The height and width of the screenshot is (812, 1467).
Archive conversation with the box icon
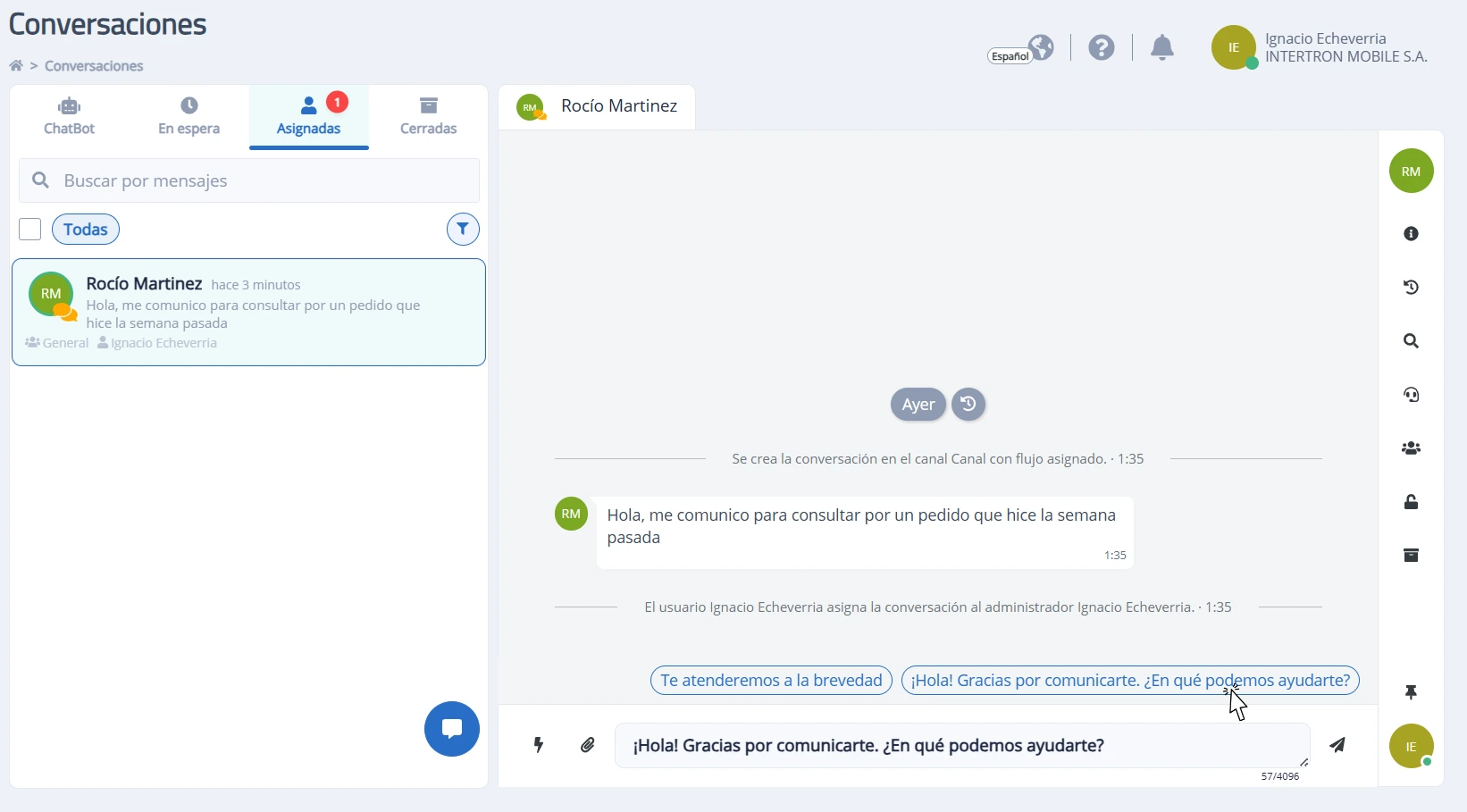tap(1412, 556)
